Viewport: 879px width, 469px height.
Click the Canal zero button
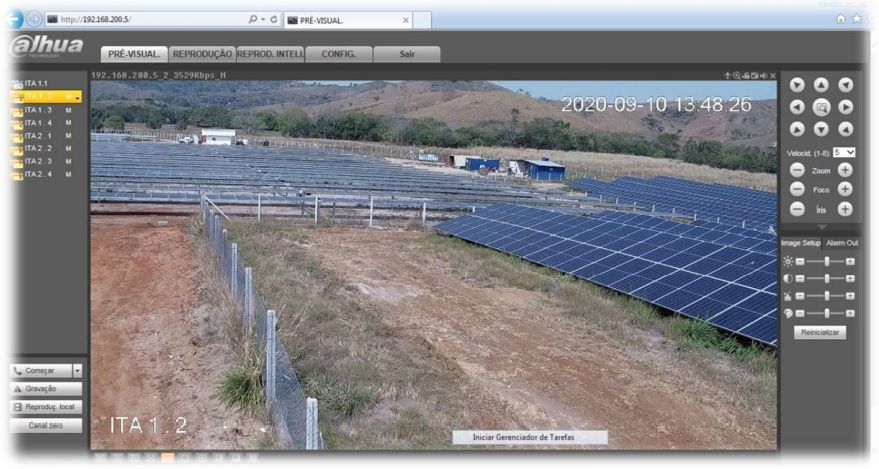point(46,426)
